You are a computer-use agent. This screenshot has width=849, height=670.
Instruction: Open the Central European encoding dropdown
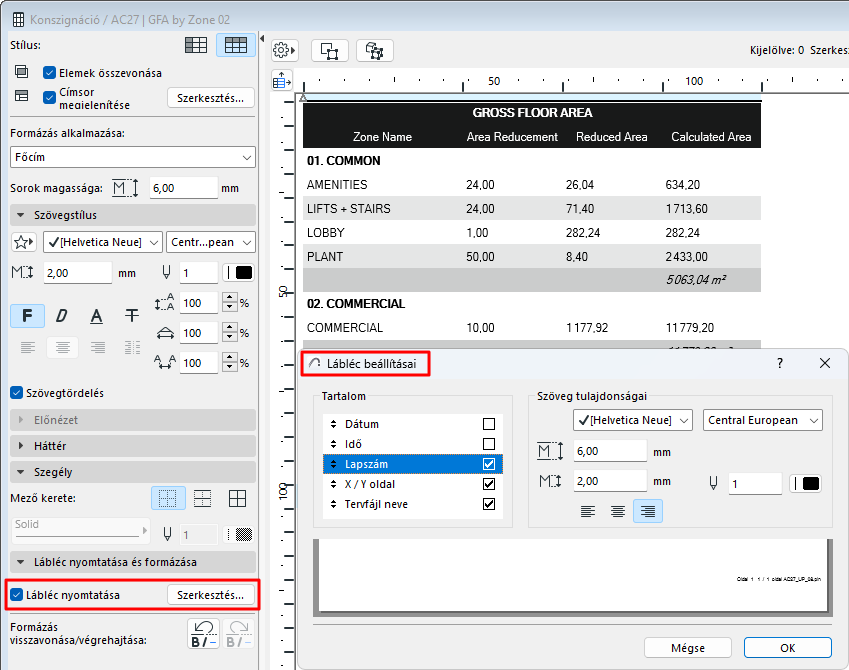point(762,420)
